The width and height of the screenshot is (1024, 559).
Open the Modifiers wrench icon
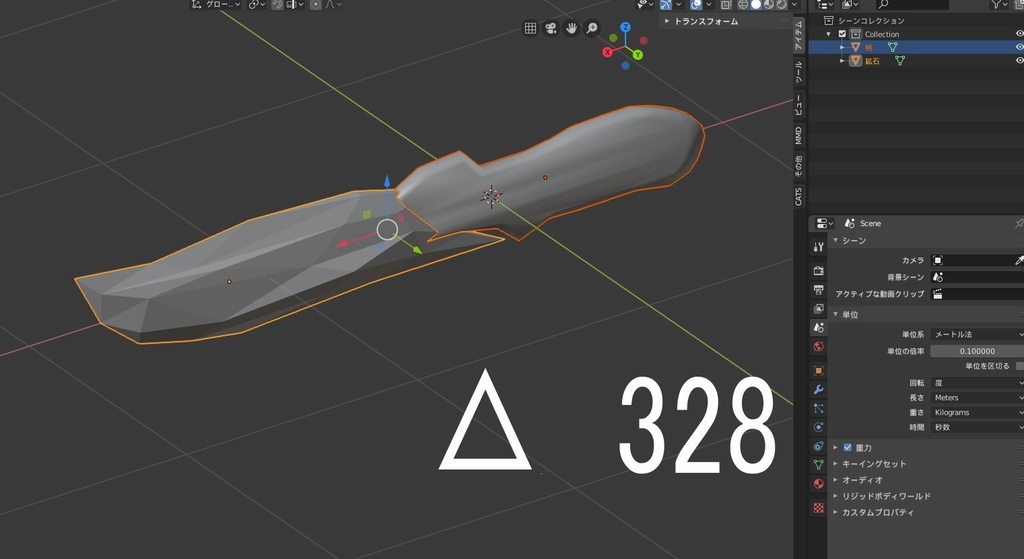click(818, 389)
